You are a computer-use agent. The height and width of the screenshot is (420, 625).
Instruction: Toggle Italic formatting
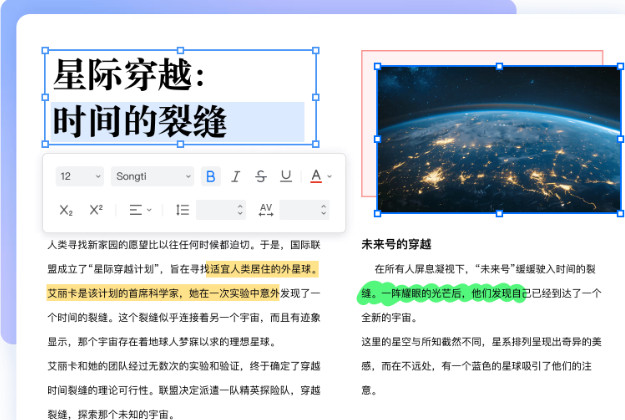[x=236, y=176]
